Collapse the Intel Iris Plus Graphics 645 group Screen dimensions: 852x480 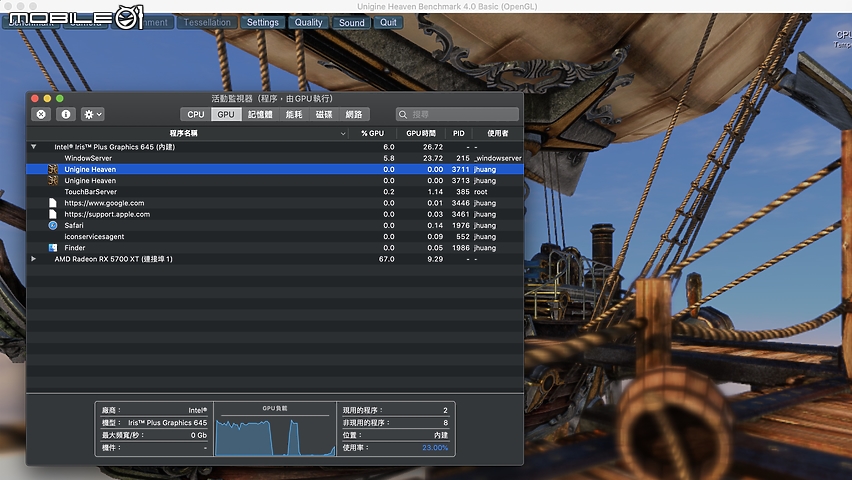point(34,147)
